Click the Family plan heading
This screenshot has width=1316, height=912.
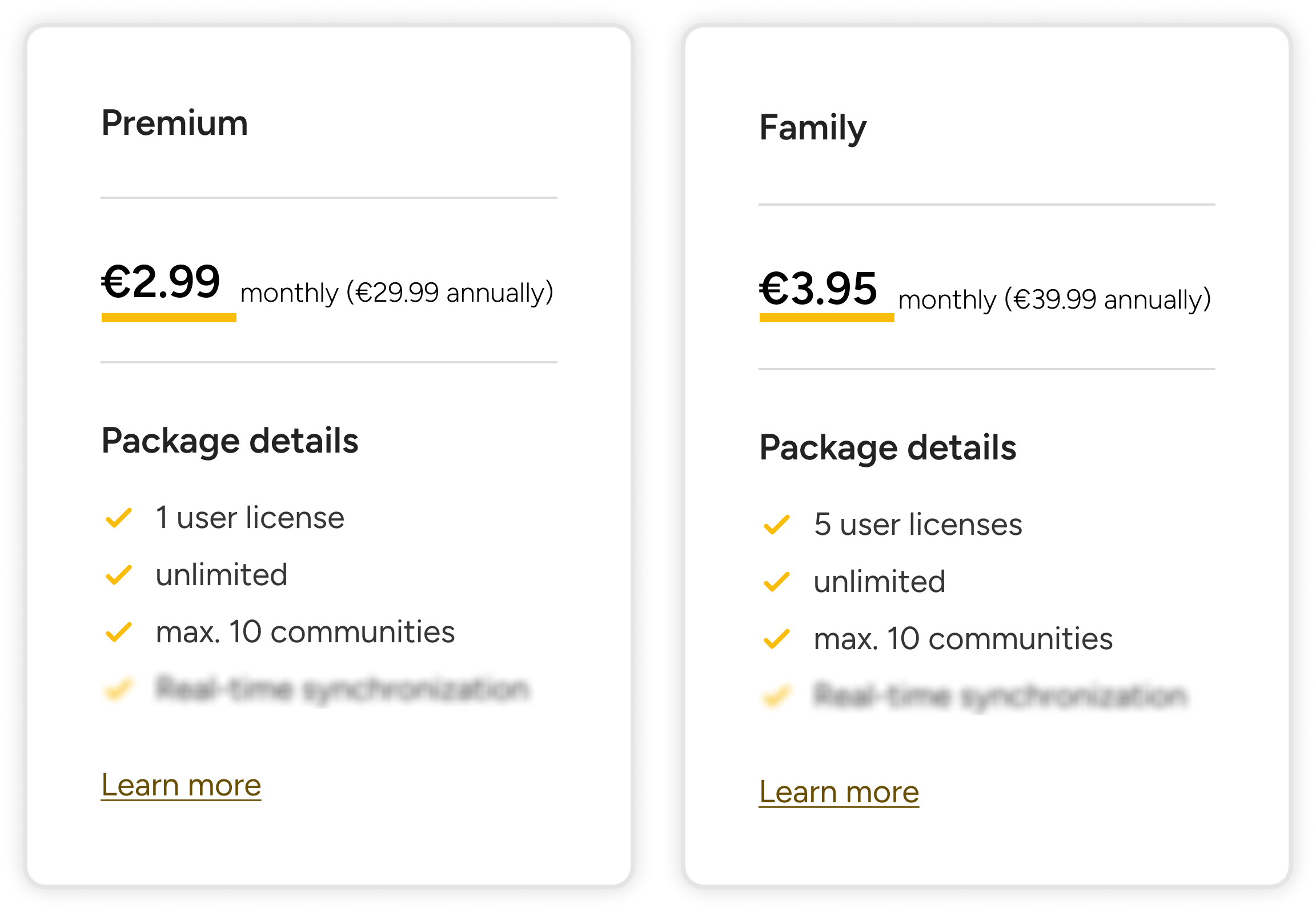click(x=813, y=128)
